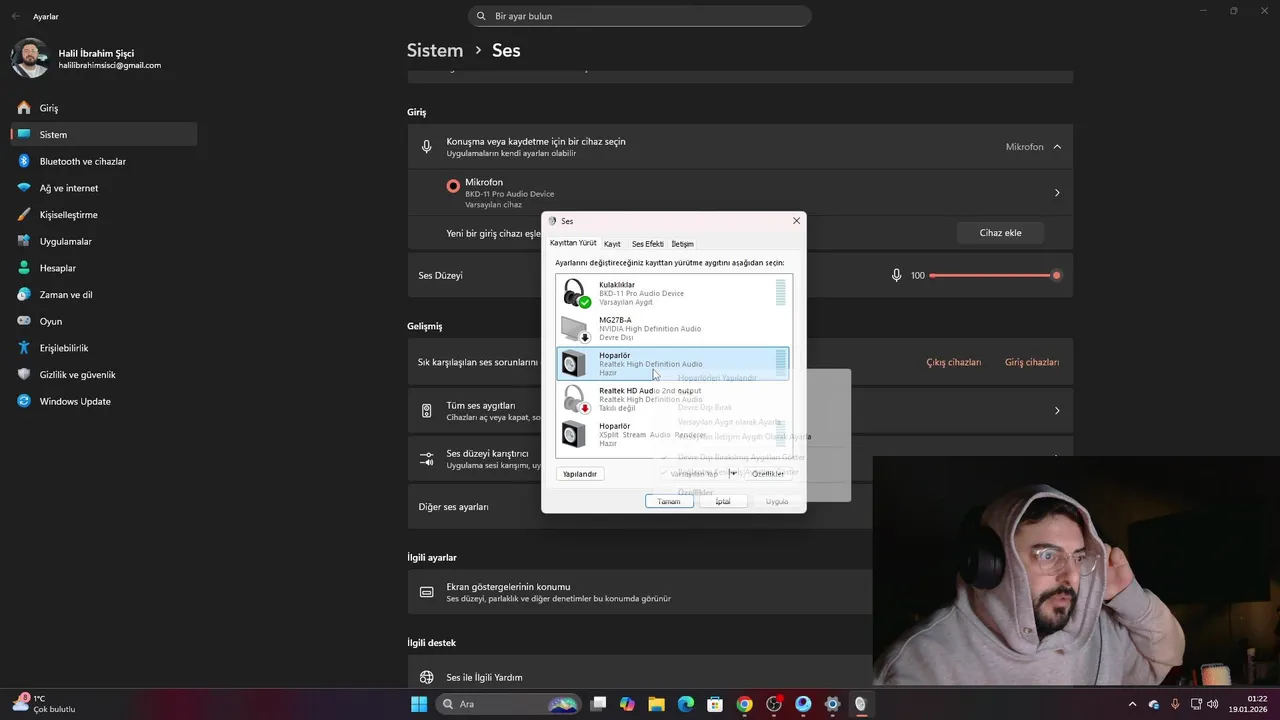Launch Google Chrome from taskbar
The image size is (1280, 720).
[744, 704]
